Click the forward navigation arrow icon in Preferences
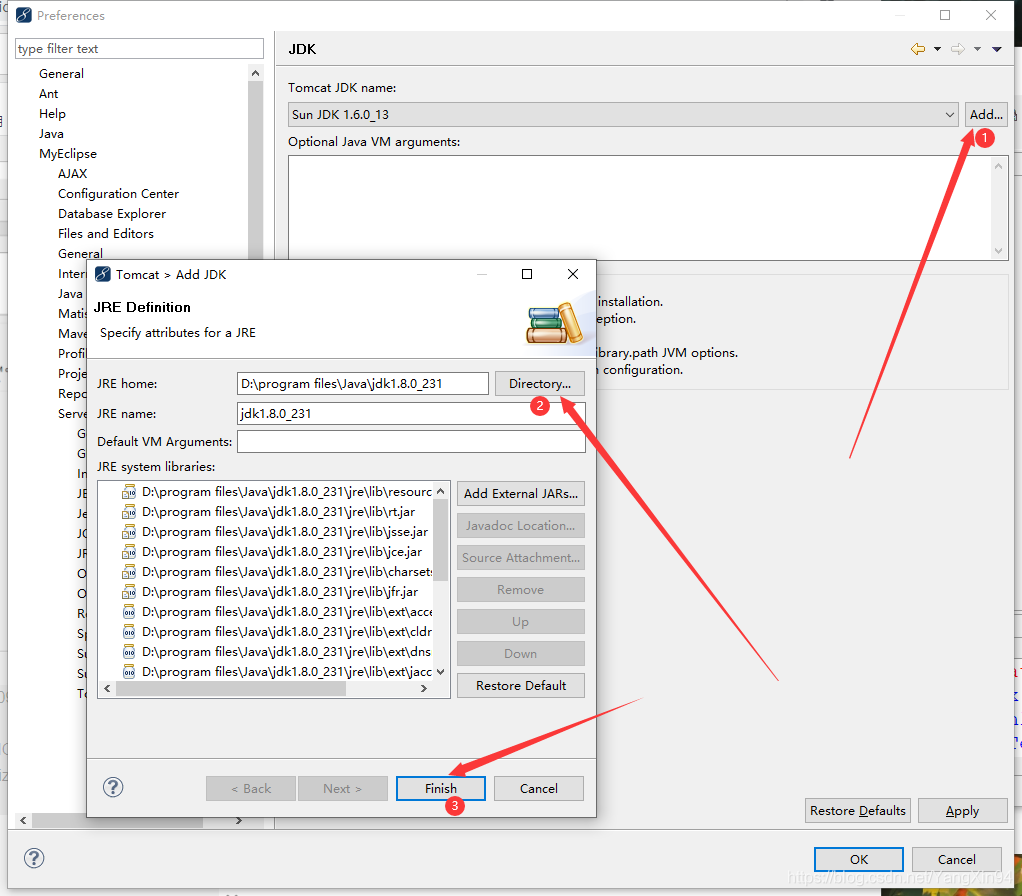Image resolution: width=1022 pixels, height=896 pixels. pyautogui.click(x=957, y=49)
